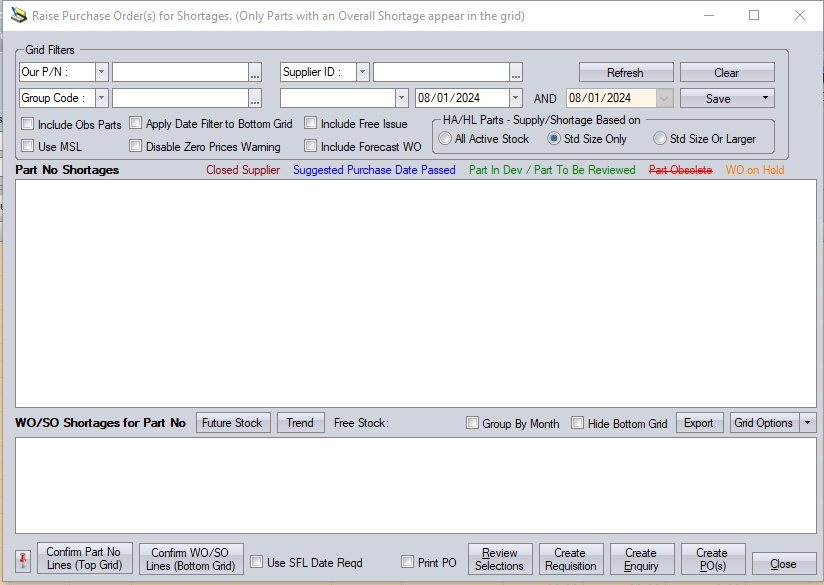Expand the Grid Options arrow menu
824x585 pixels.
808,423
